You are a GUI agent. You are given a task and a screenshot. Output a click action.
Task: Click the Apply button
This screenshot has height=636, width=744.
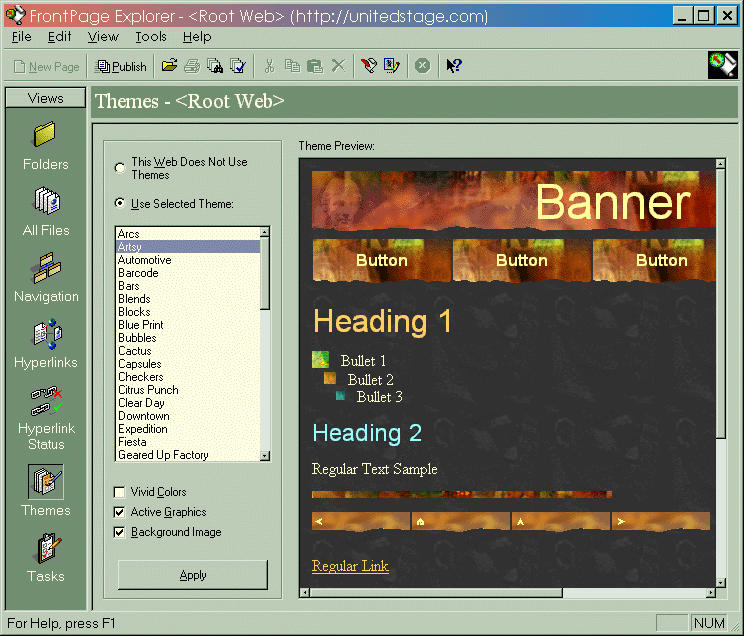193,575
